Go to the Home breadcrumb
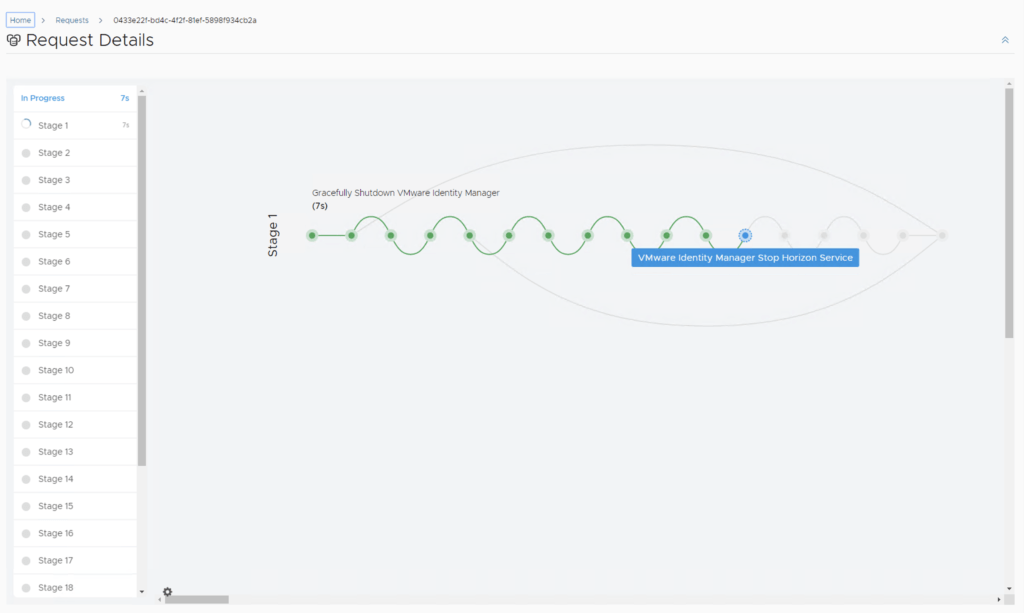 point(21,20)
